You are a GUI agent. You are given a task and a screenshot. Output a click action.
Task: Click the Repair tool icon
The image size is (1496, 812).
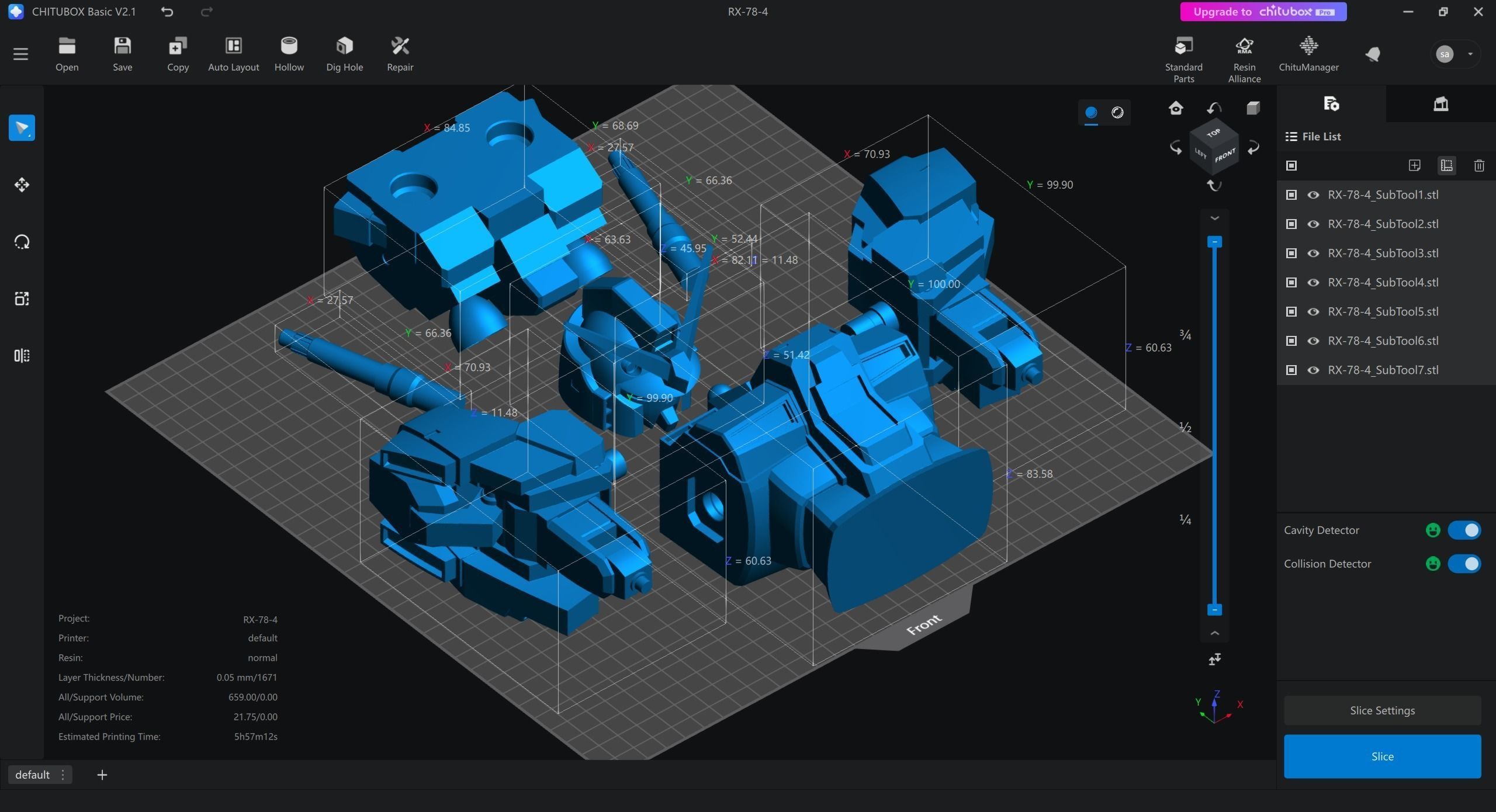click(x=400, y=47)
